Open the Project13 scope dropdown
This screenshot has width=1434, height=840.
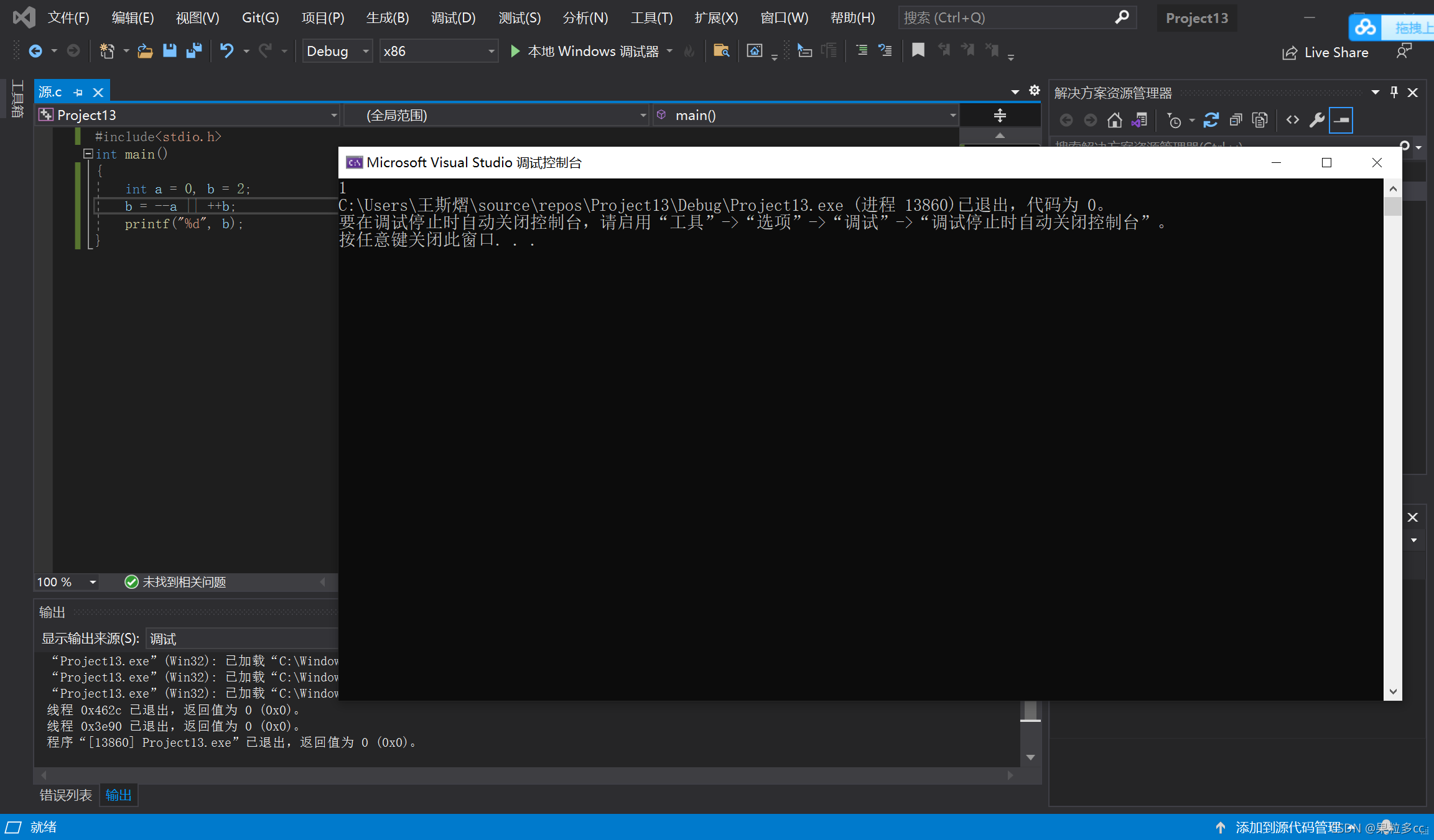click(188, 115)
